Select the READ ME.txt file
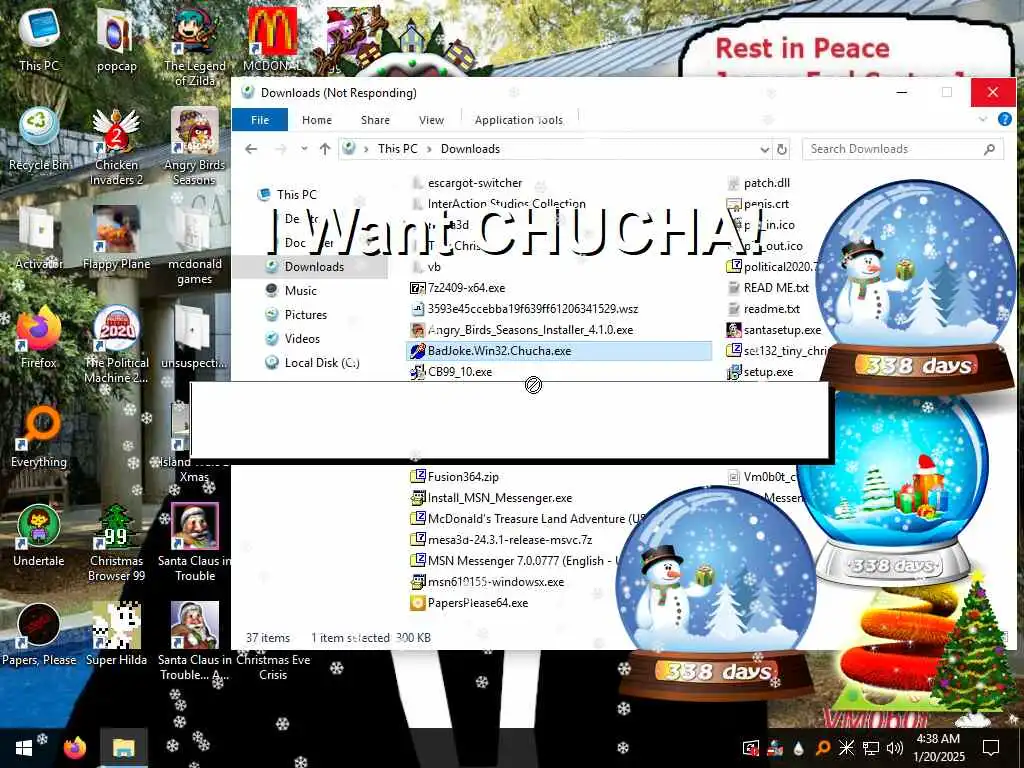The height and width of the screenshot is (768, 1024). pos(768,288)
